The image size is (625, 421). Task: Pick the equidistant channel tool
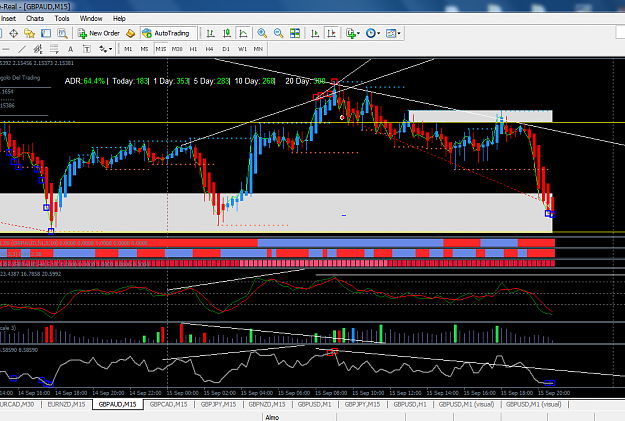click(x=38, y=49)
